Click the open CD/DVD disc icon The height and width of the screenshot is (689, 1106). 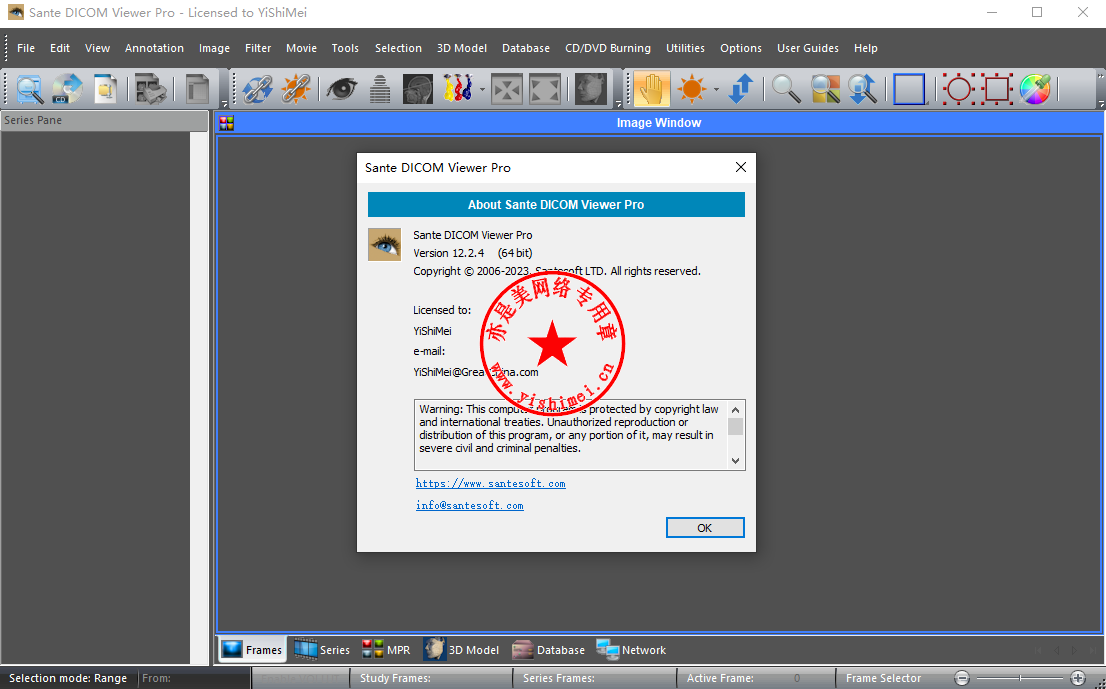click(x=68, y=89)
